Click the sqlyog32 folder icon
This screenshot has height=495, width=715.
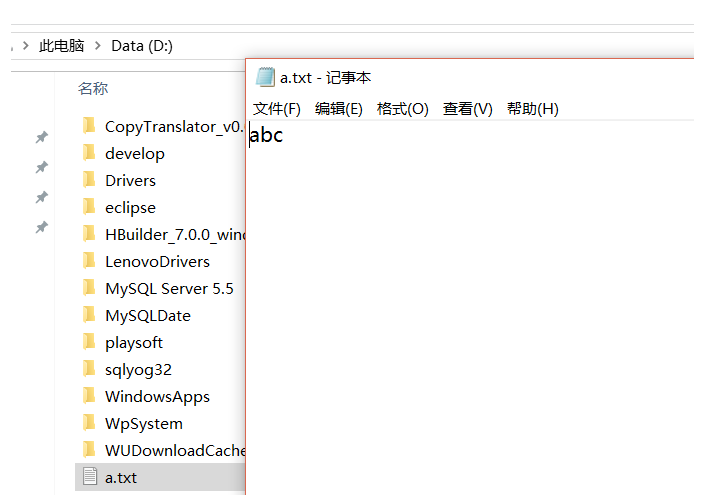(89, 369)
